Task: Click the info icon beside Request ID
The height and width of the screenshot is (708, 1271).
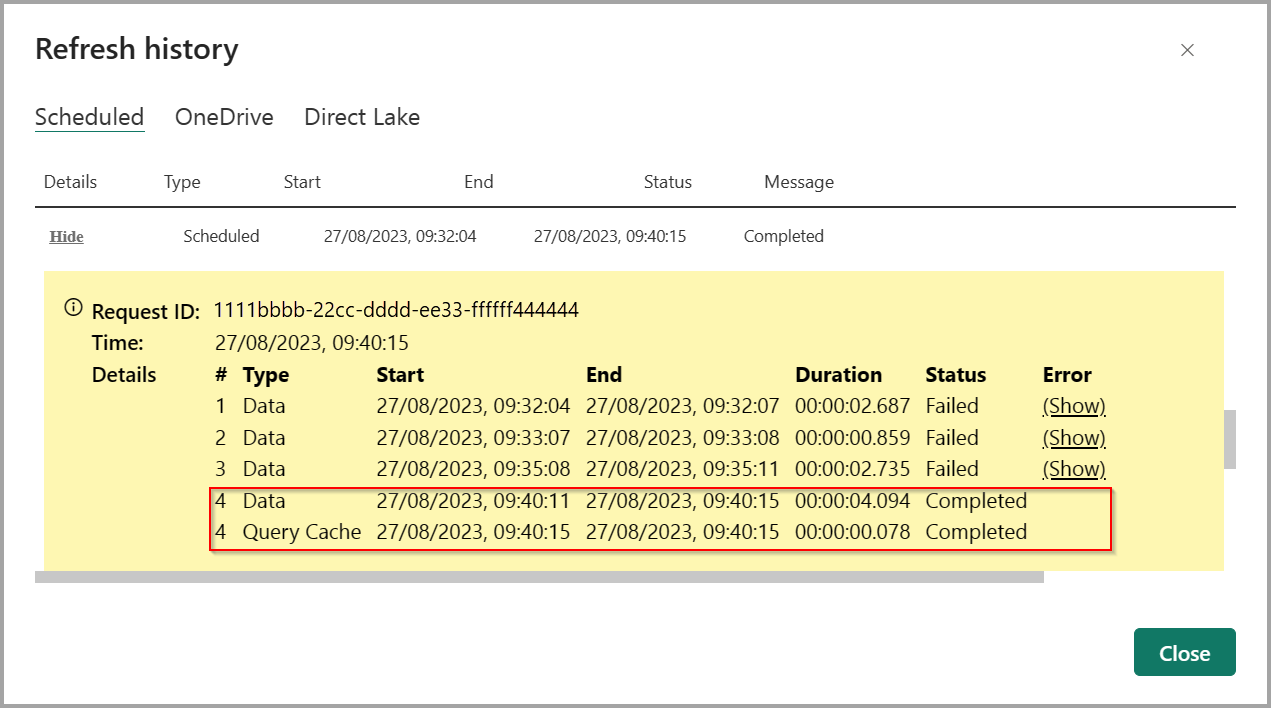Action: click(x=72, y=308)
